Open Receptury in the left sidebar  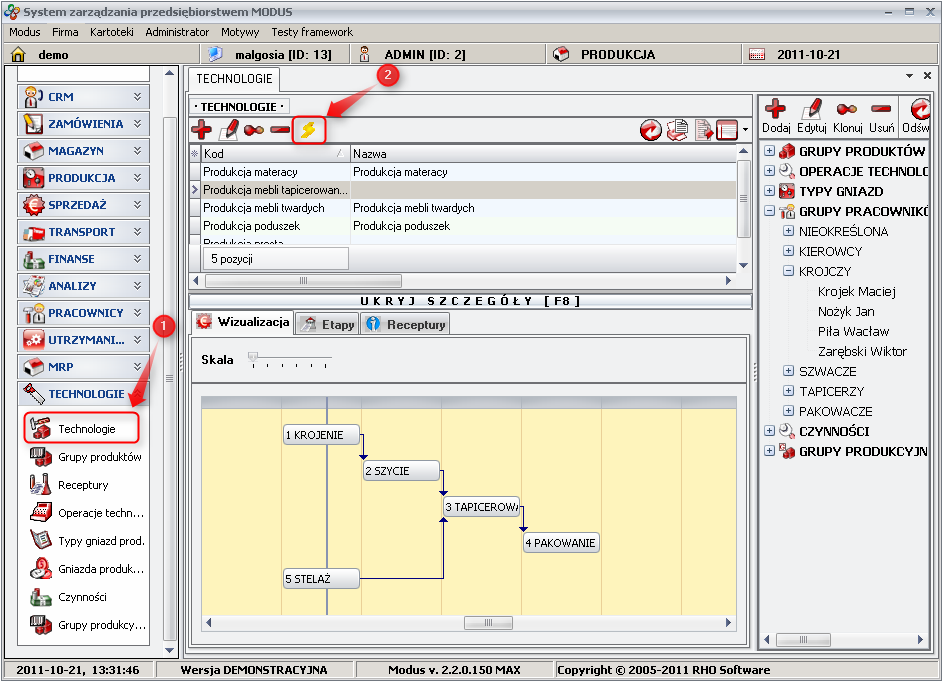(x=83, y=485)
